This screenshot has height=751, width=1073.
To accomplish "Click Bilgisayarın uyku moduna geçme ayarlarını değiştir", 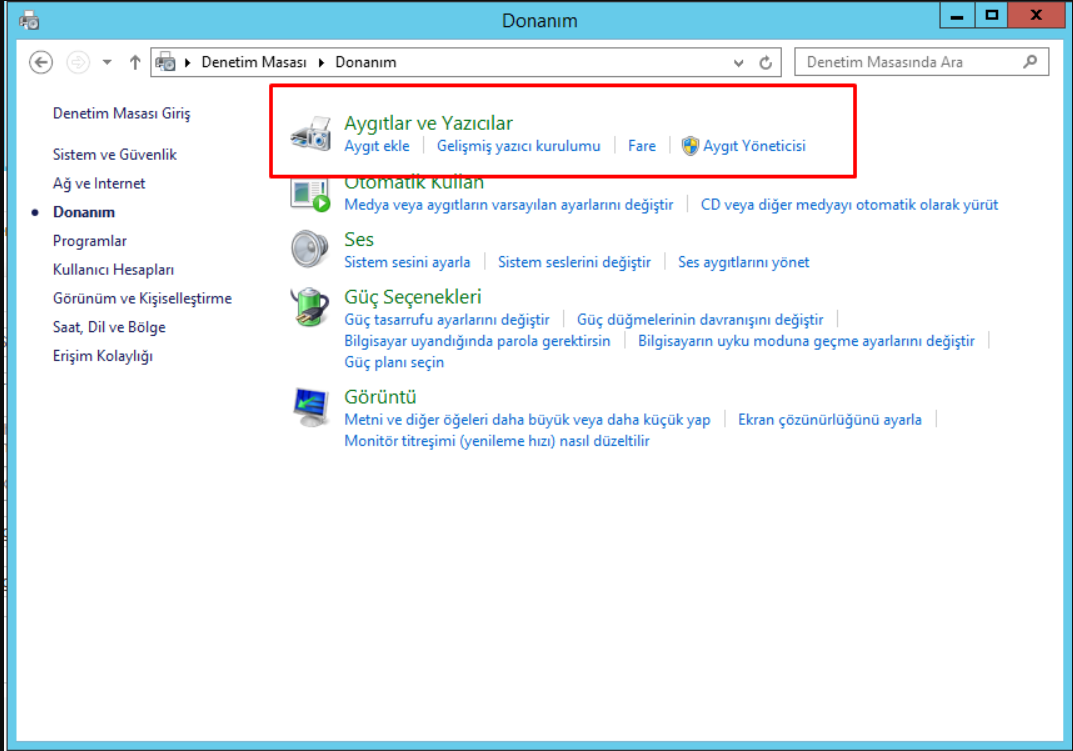I will point(806,341).
